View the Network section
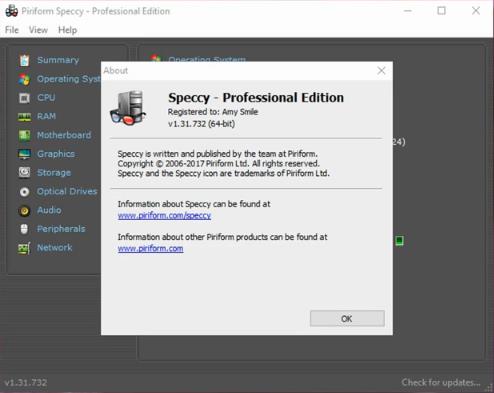Viewport: 494px width, 393px height. (54, 248)
